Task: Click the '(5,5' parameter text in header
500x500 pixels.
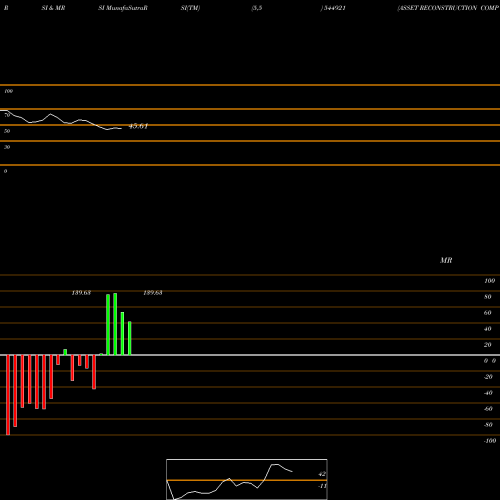Action: click(257, 8)
